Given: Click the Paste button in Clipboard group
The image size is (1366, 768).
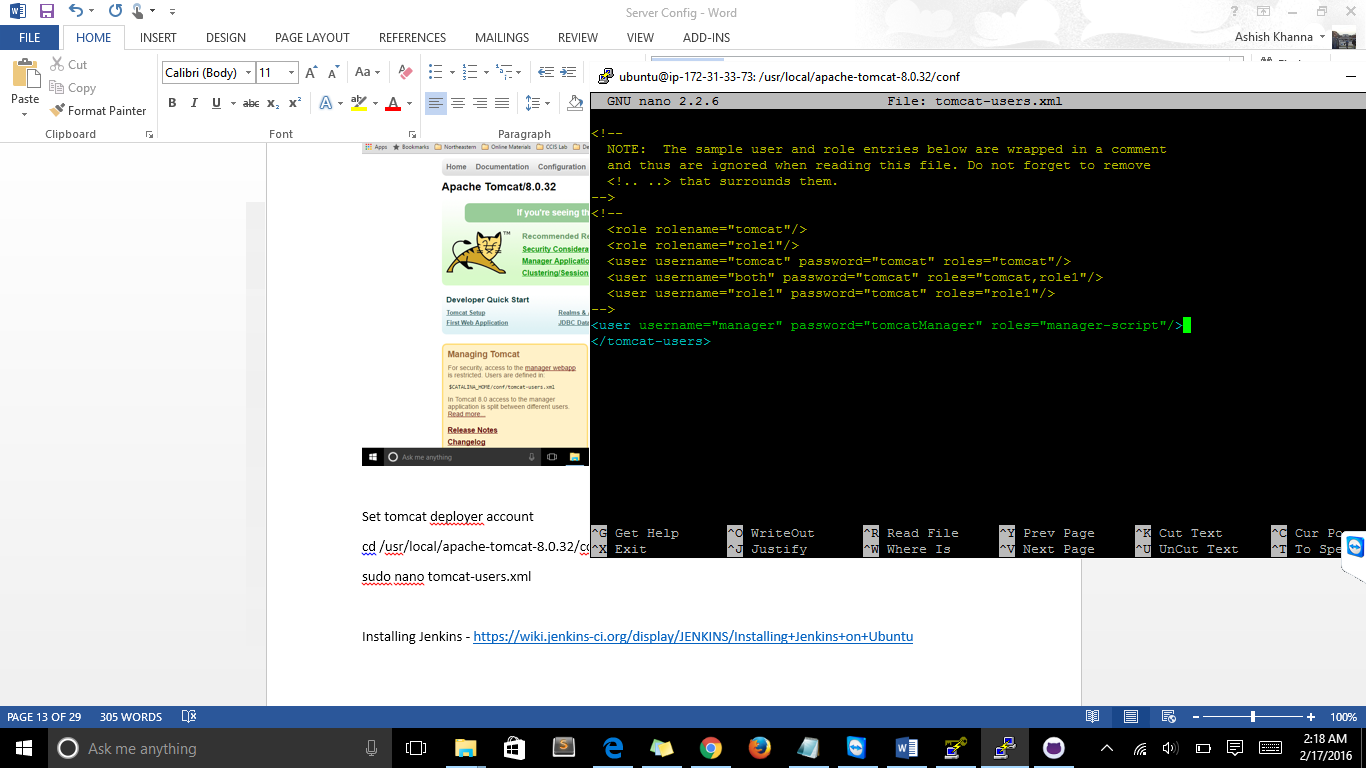Looking at the screenshot, I should (25, 85).
